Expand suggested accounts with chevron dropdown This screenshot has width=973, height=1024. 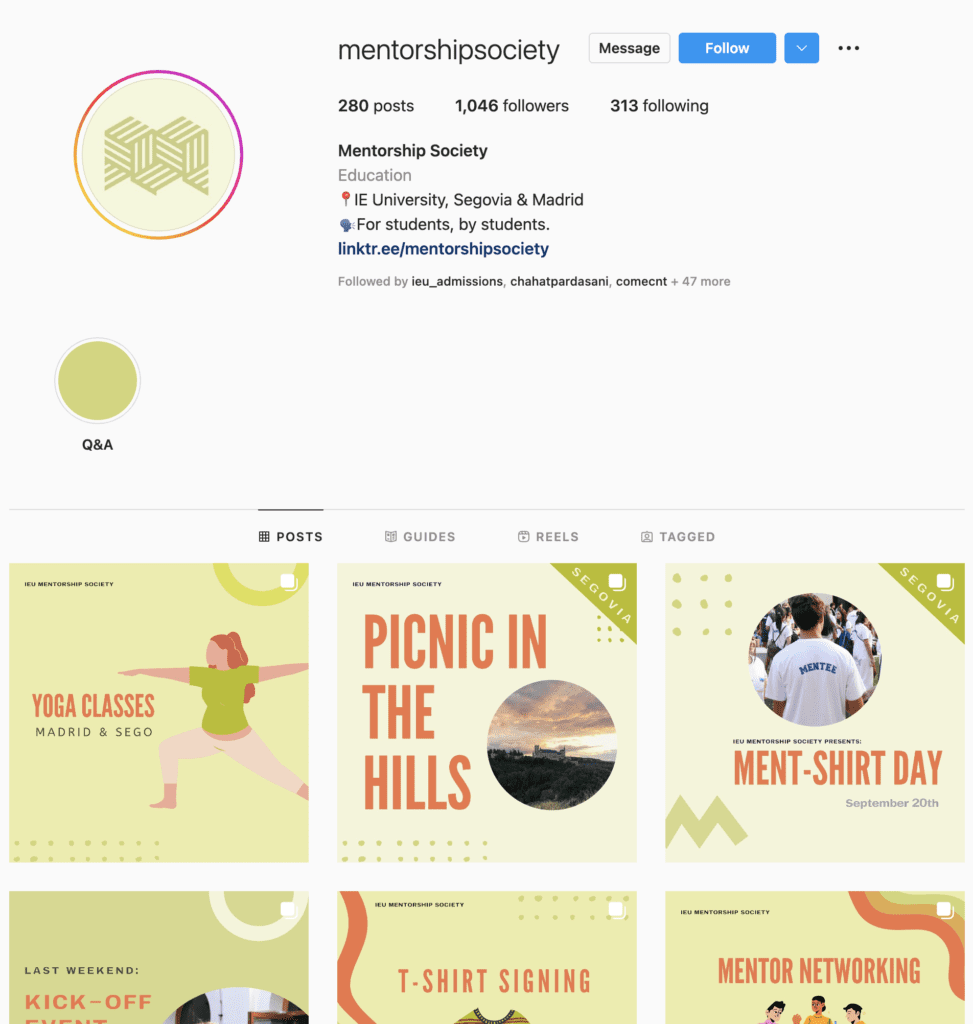point(801,48)
